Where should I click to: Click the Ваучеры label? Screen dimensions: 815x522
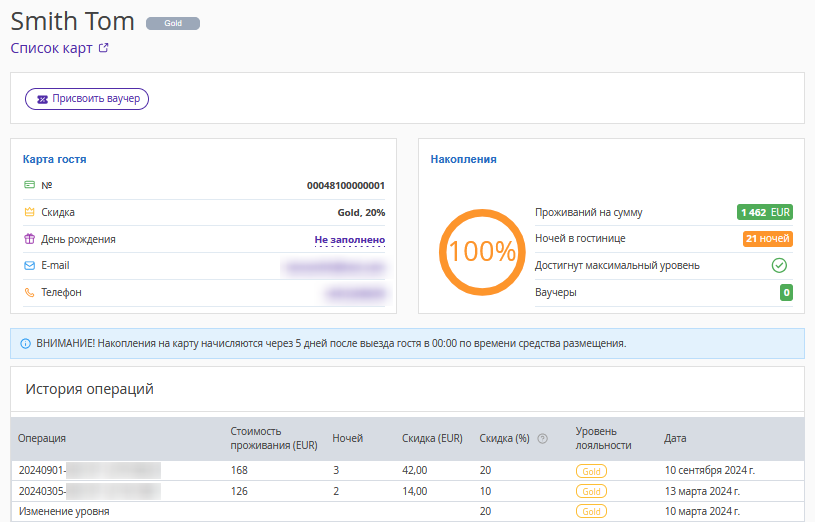point(556,292)
